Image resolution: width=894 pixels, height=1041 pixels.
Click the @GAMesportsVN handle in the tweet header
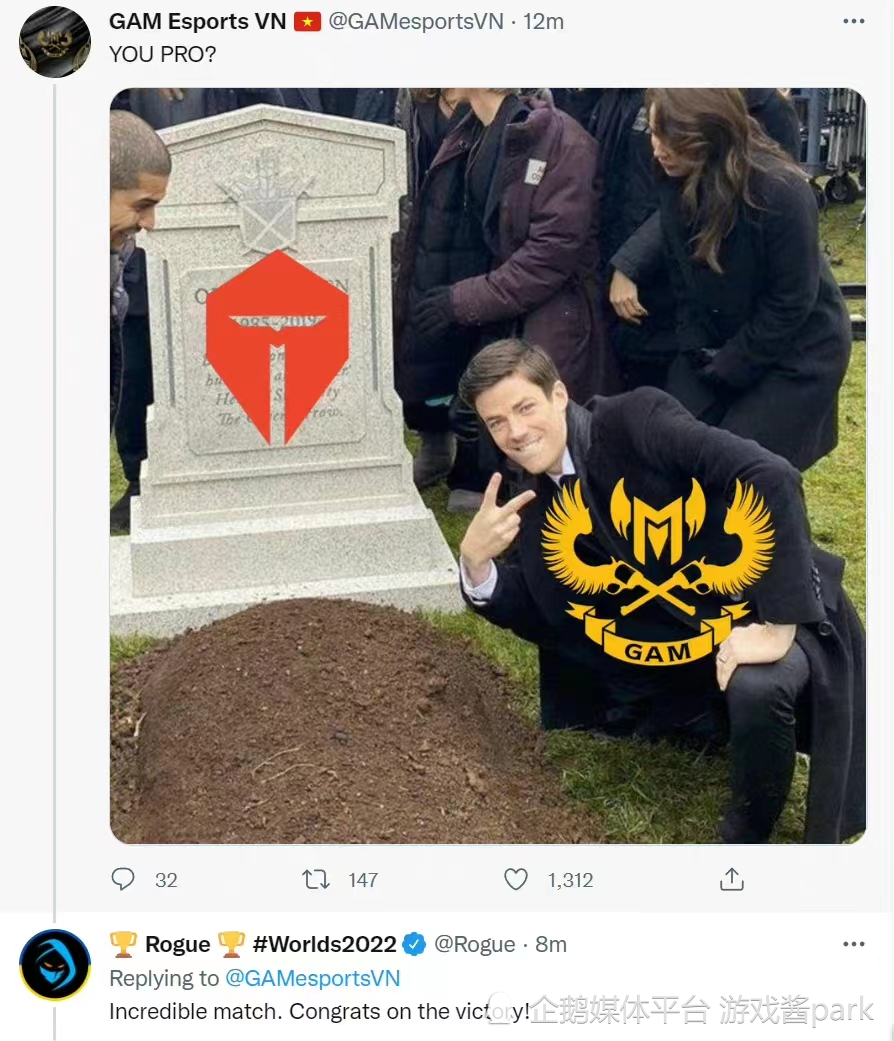tap(415, 21)
